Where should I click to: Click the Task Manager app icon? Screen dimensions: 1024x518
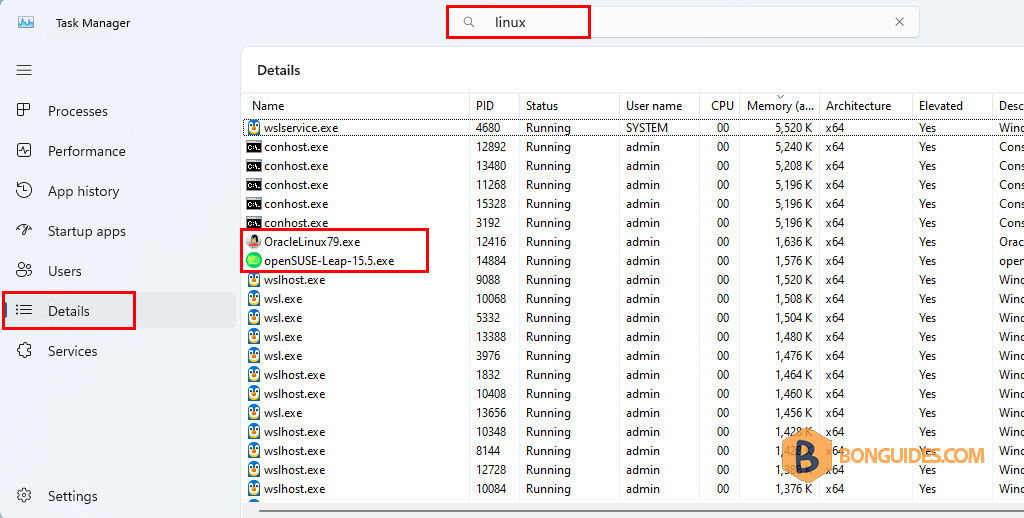coord(25,23)
